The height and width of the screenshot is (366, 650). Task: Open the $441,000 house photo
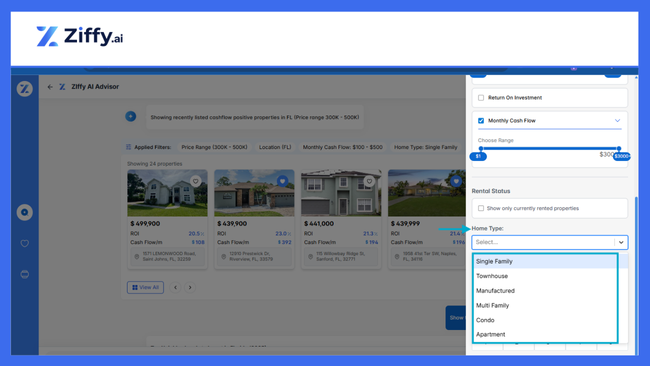pos(341,193)
